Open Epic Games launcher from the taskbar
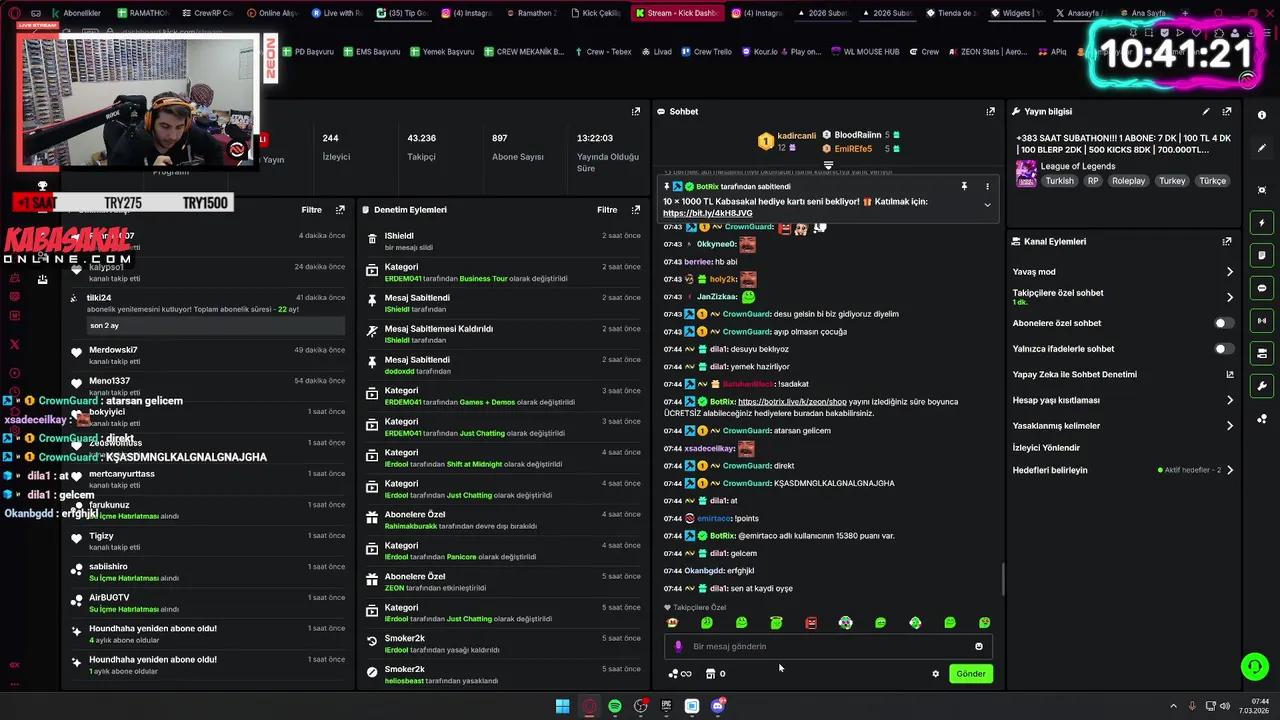 [666, 706]
